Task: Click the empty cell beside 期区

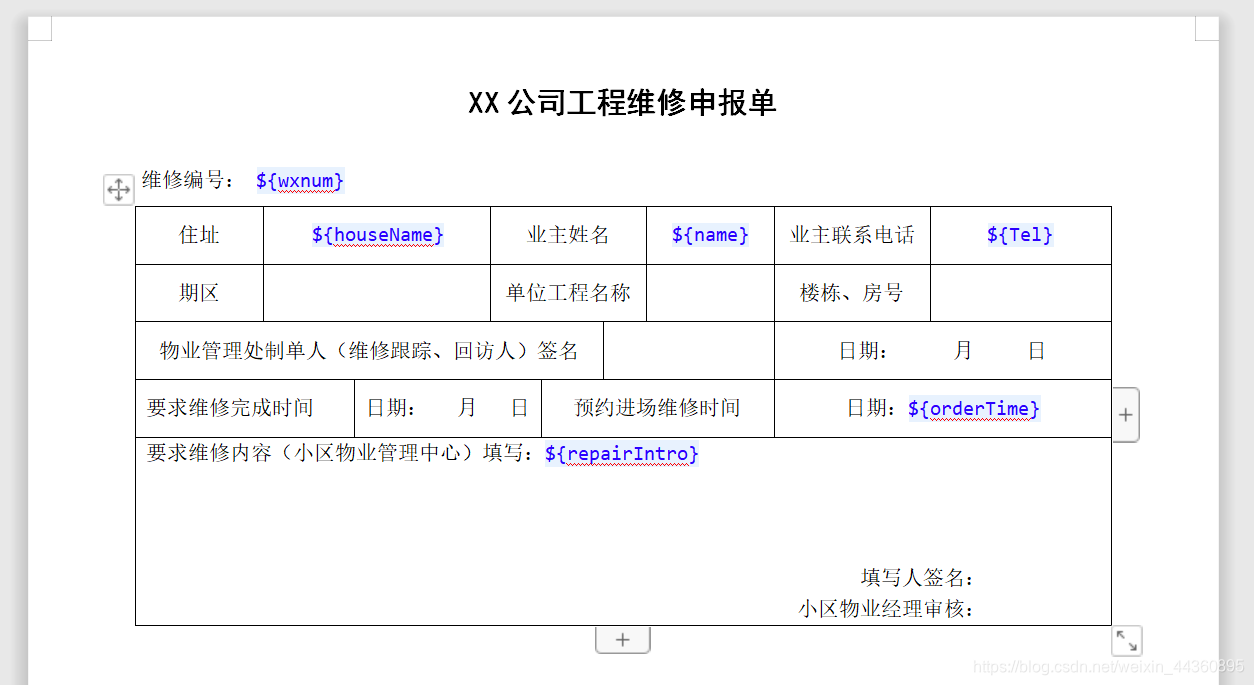Action: [376, 292]
